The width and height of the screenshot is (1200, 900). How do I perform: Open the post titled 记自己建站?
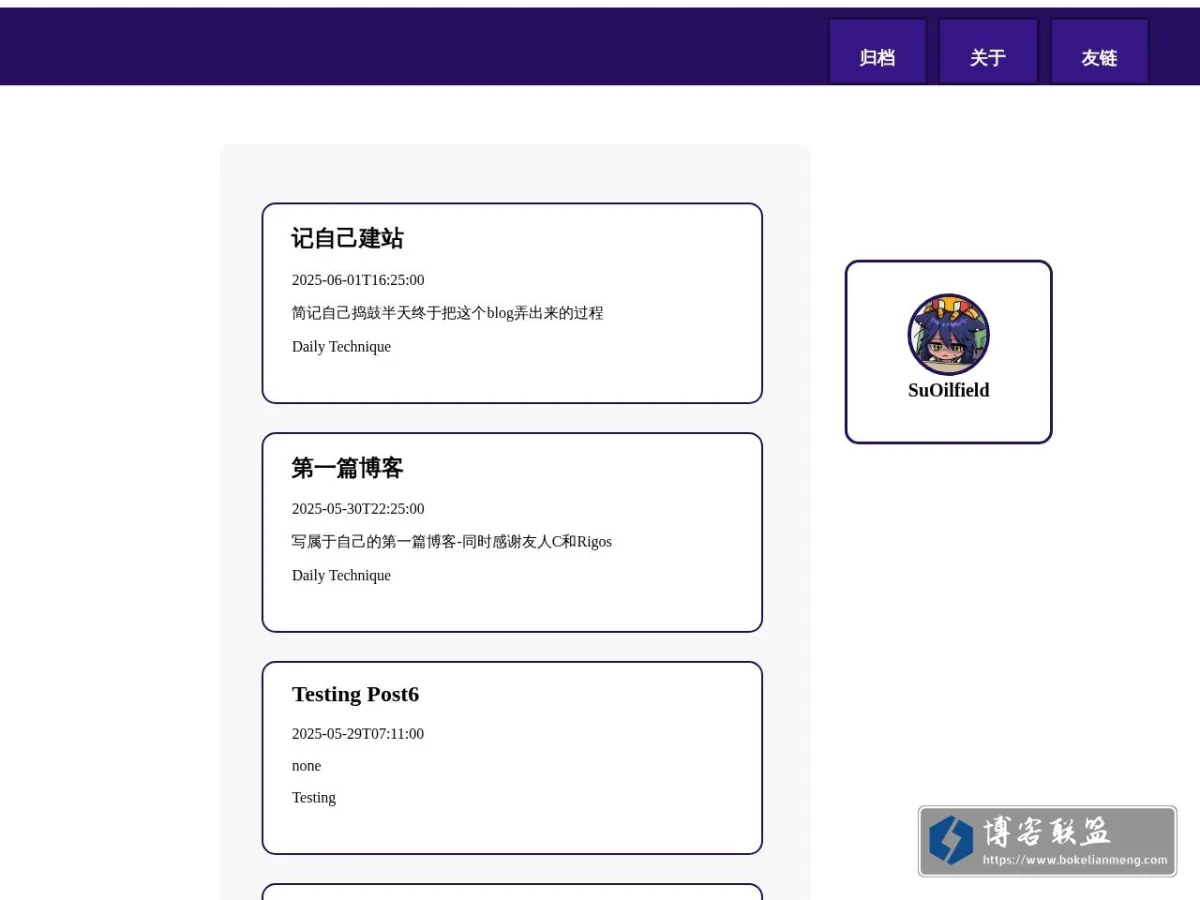pyautogui.click(x=348, y=238)
